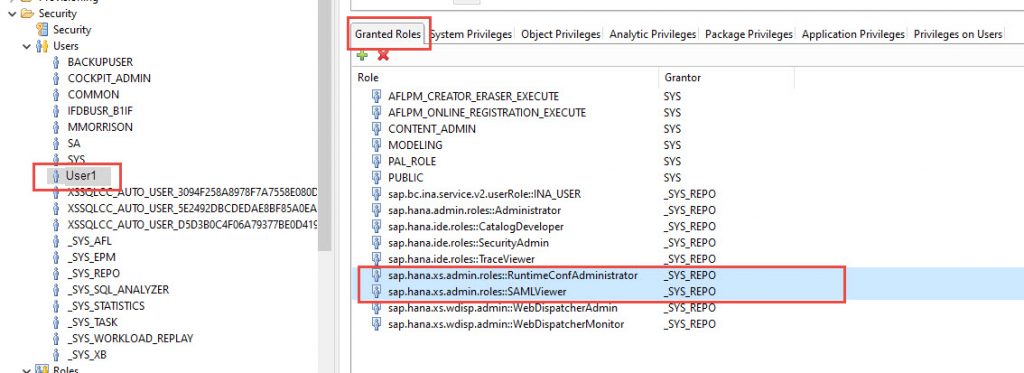Collapse the Security folder node
The image size is (1024, 373).
pos(11,13)
